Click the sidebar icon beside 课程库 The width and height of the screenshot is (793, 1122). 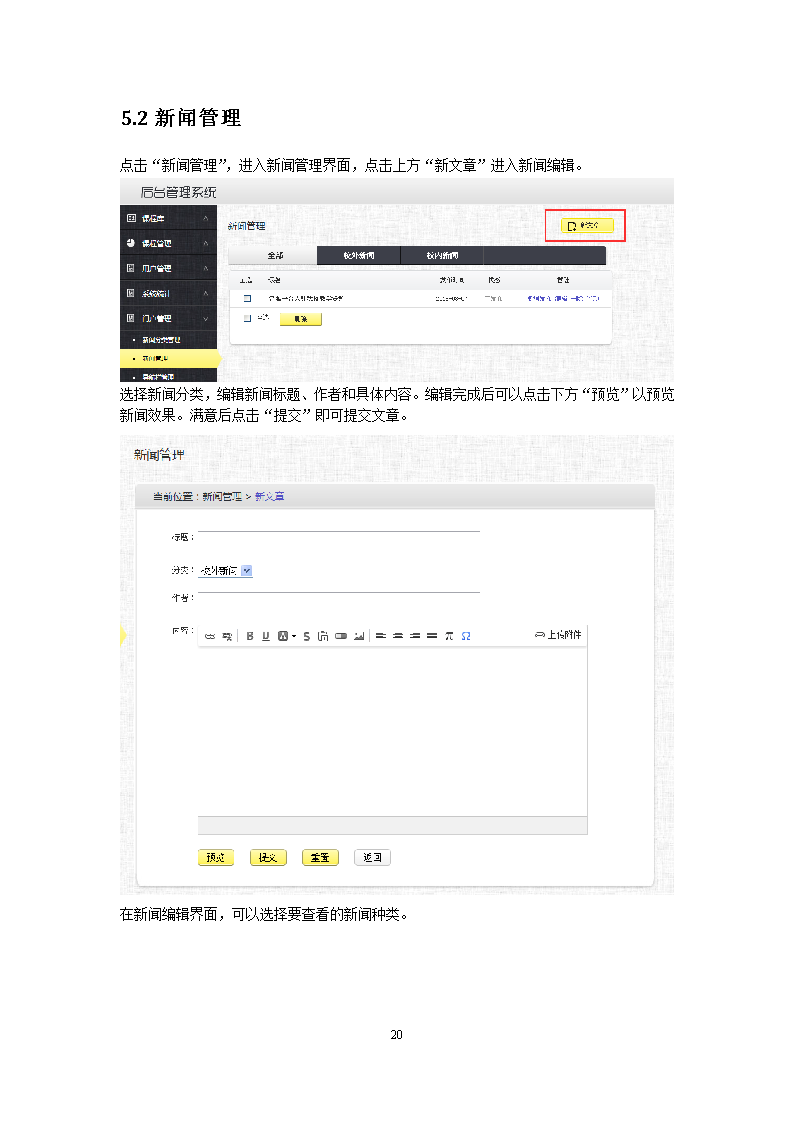pyautogui.click(x=131, y=218)
